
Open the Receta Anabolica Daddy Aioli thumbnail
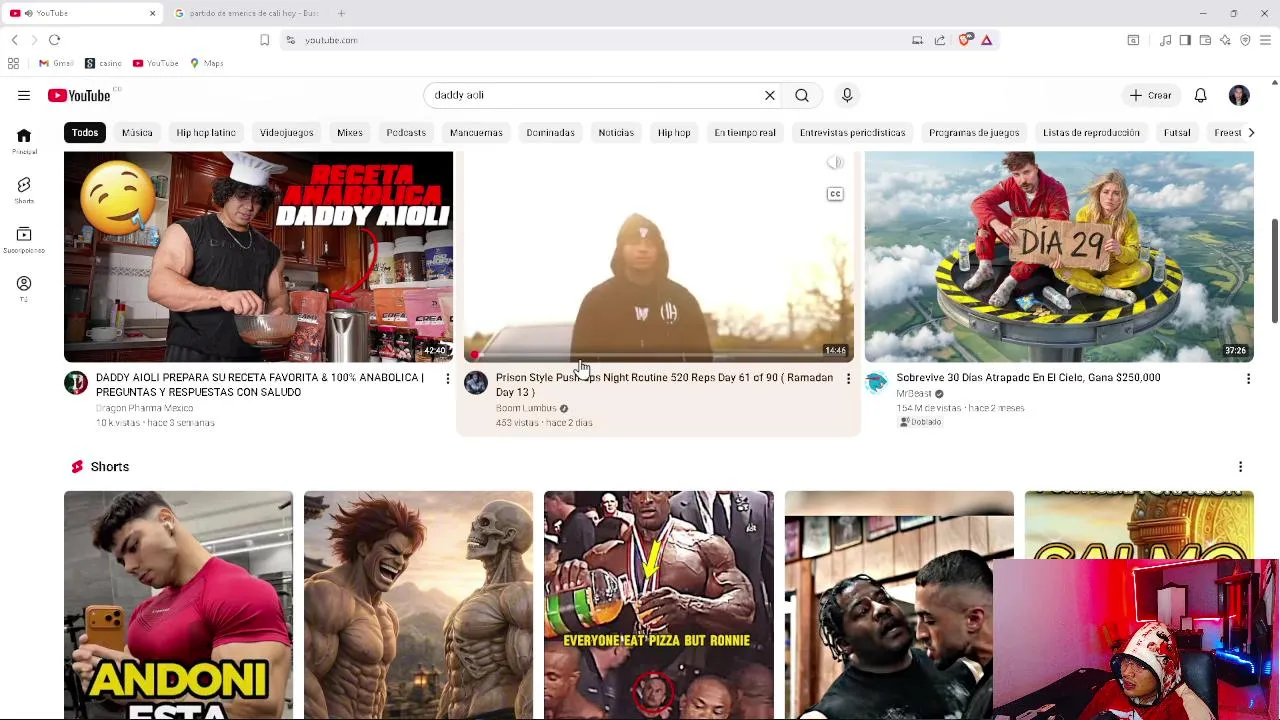258,257
